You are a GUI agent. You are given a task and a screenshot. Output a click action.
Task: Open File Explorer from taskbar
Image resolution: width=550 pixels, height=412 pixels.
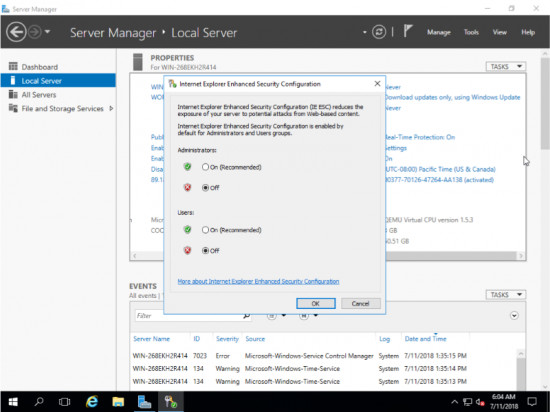pos(118,401)
